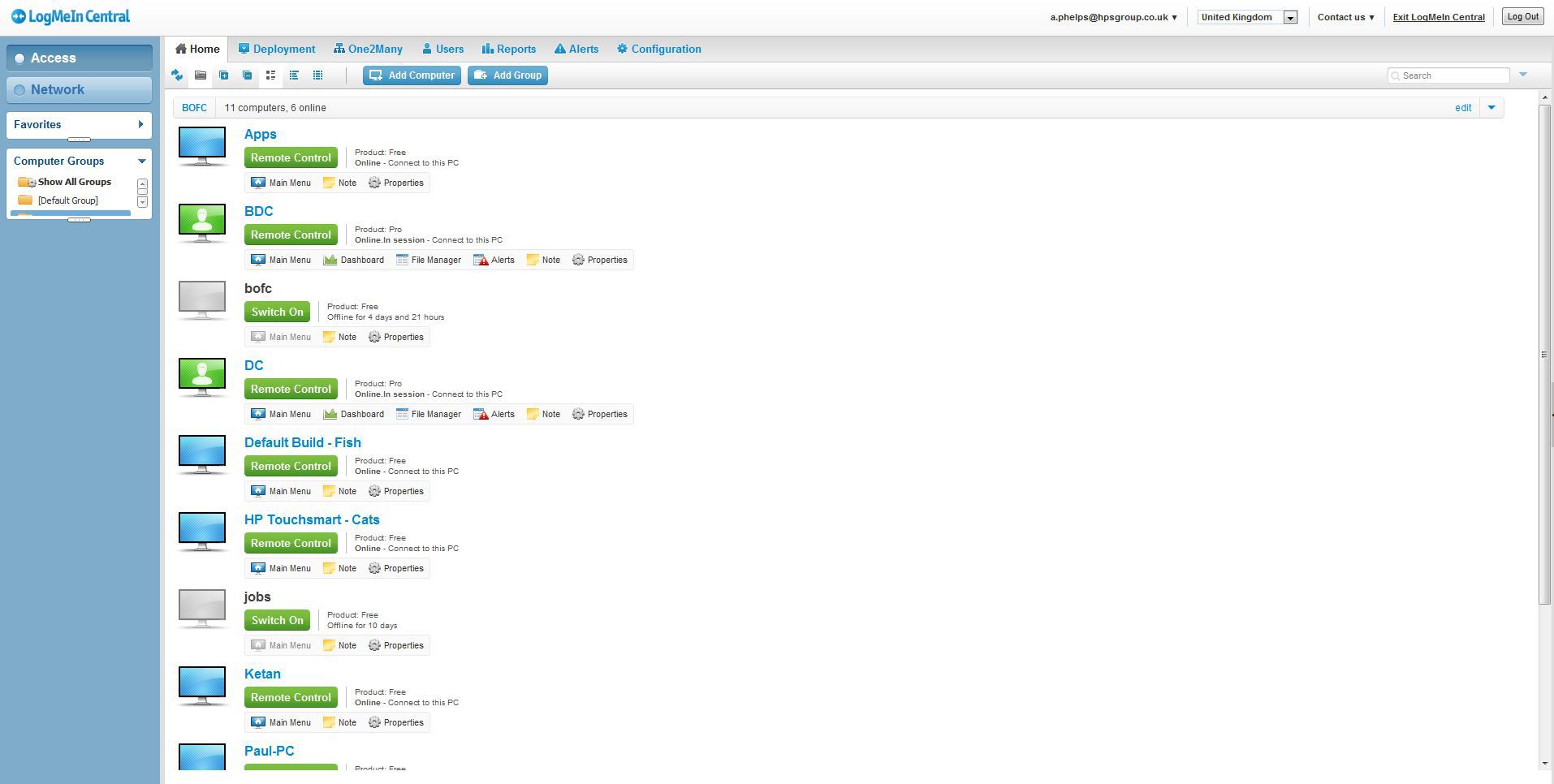
Task: Open the Contact us dropdown
Action: click(1345, 17)
